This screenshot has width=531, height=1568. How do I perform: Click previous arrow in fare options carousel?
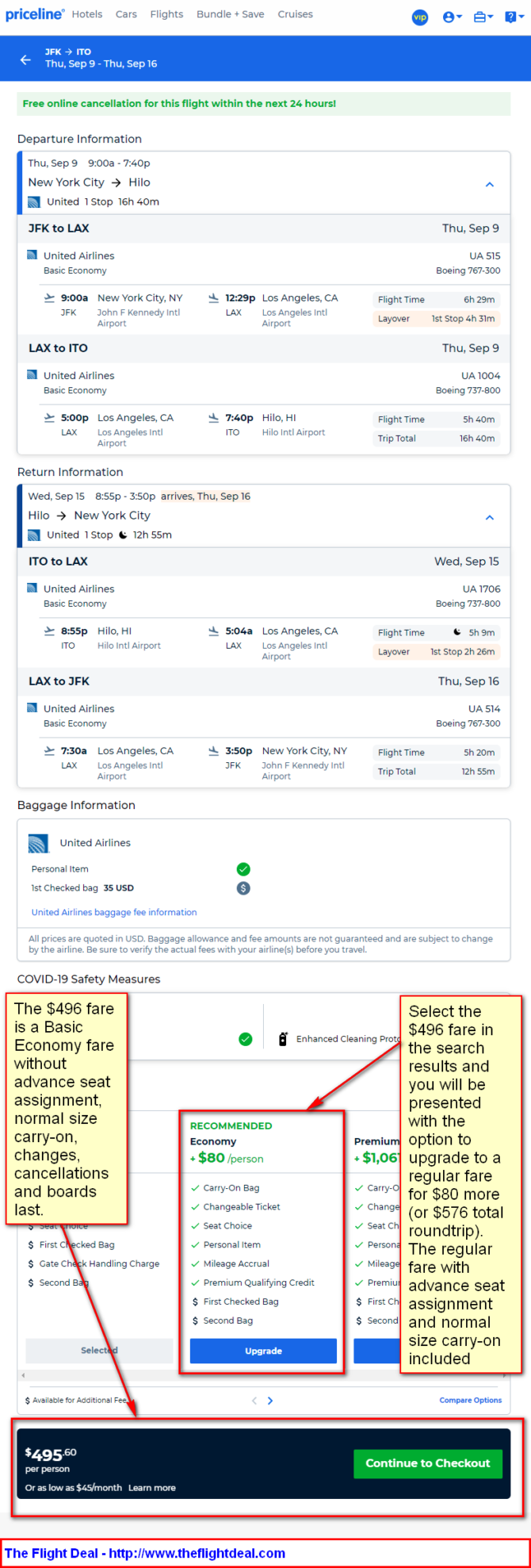tap(254, 1400)
